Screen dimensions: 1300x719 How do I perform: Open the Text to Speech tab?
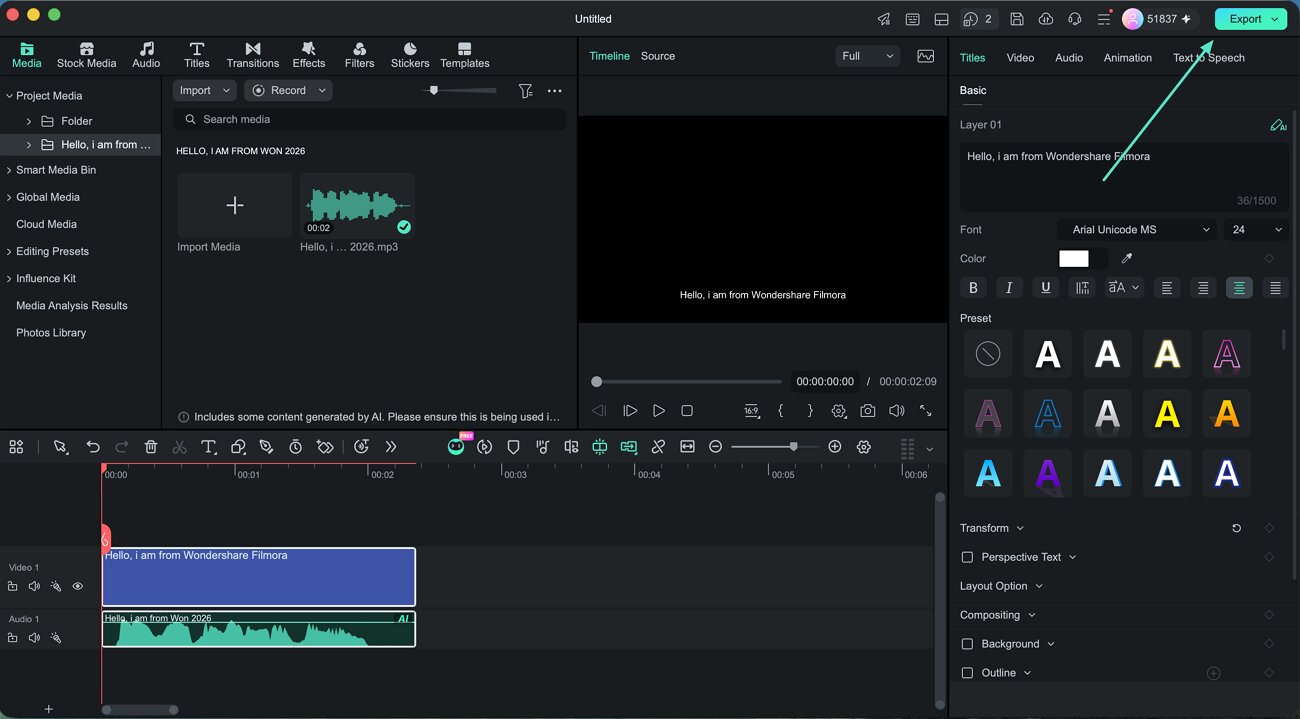point(1208,58)
